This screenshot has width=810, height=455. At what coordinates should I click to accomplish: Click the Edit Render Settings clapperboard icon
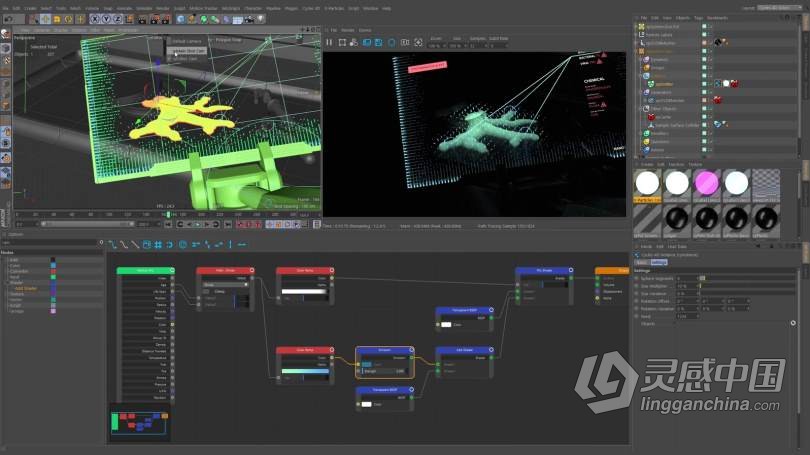(x=165, y=19)
